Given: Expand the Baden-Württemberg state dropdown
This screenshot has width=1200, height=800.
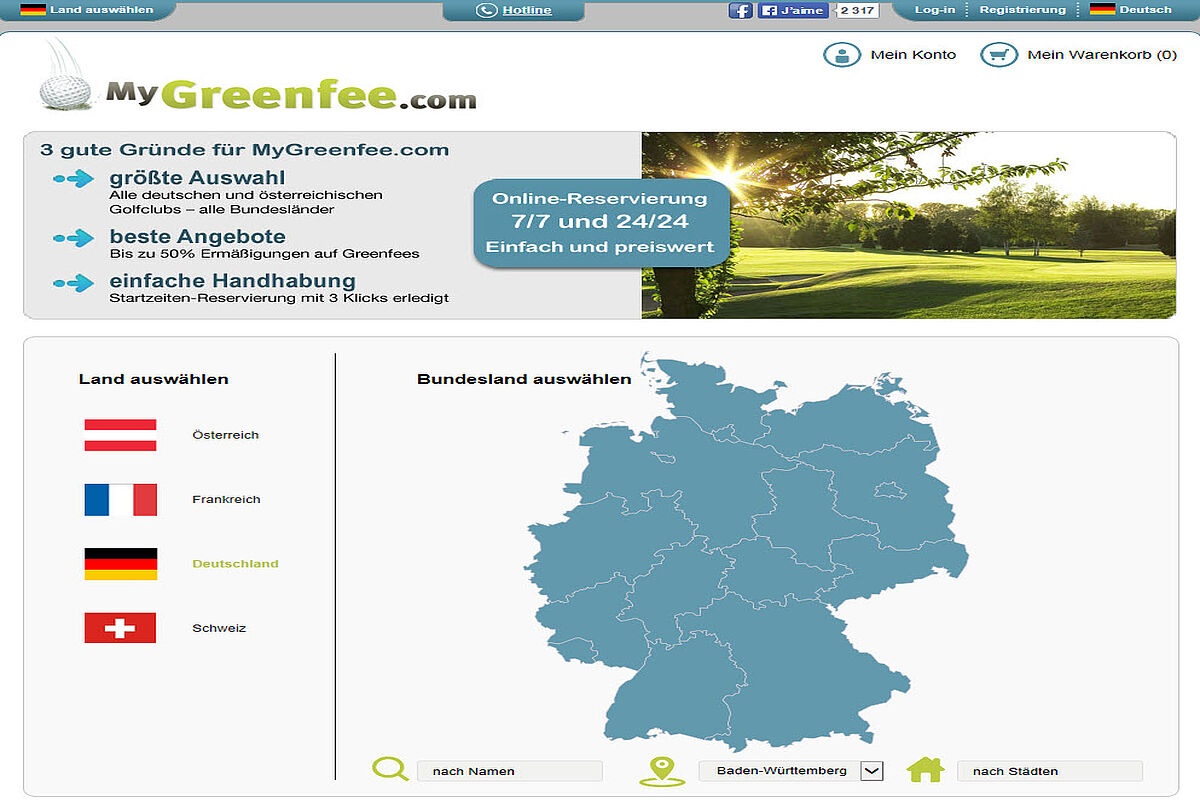Looking at the screenshot, I should [x=872, y=771].
